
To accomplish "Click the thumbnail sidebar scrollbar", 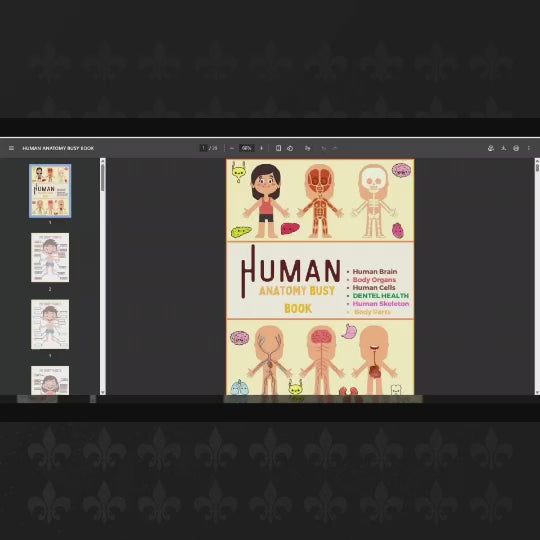I will (103, 276).
